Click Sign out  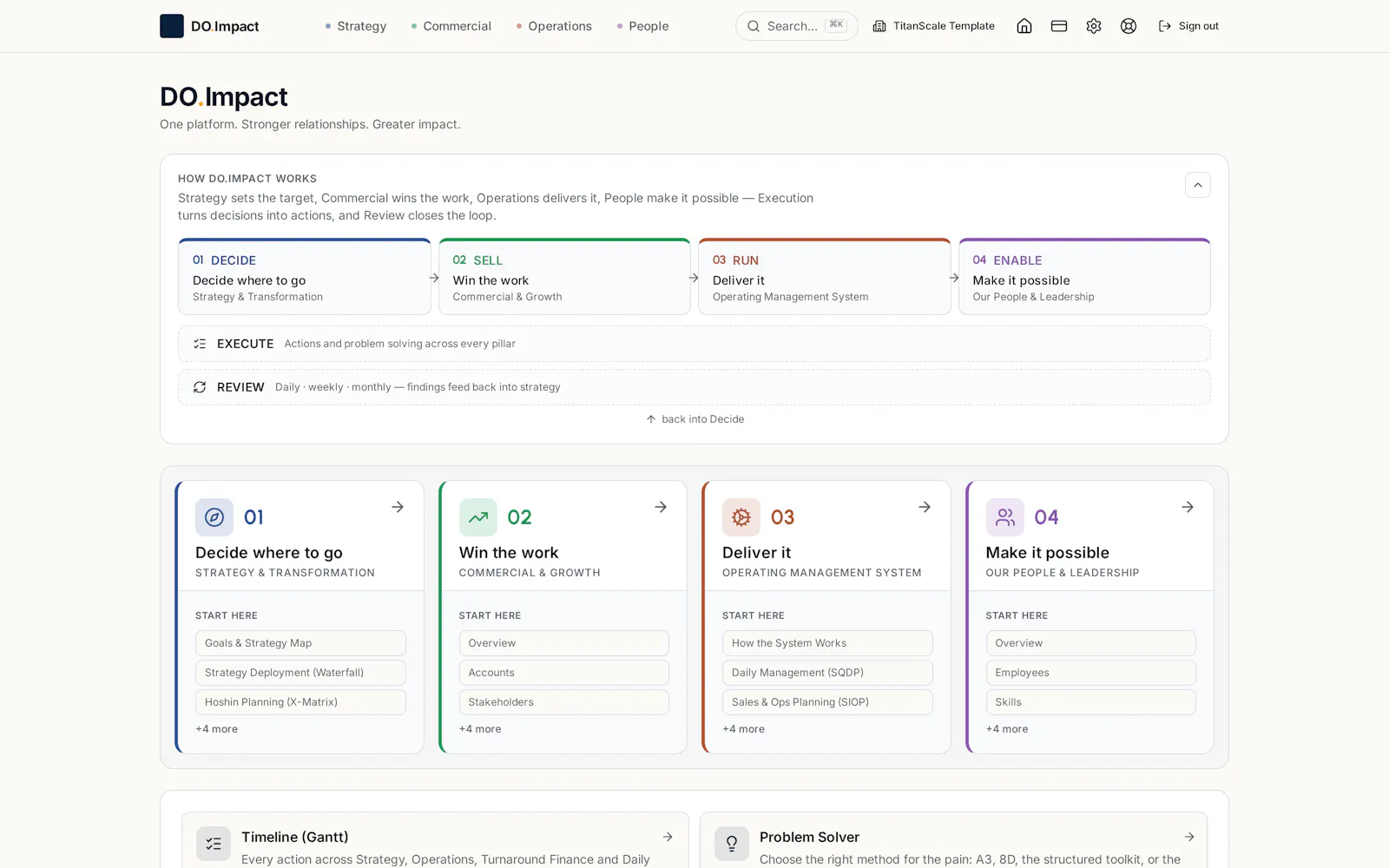pos(1188,26)
